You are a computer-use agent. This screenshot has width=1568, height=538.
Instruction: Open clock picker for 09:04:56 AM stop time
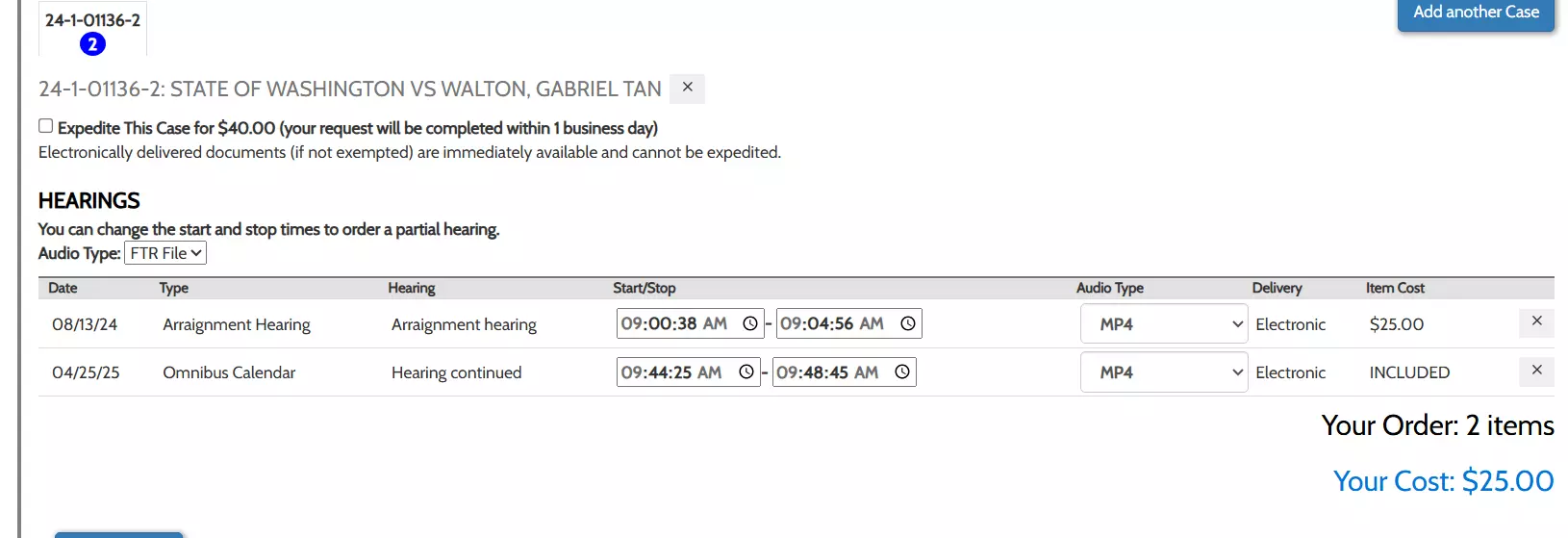907,323
